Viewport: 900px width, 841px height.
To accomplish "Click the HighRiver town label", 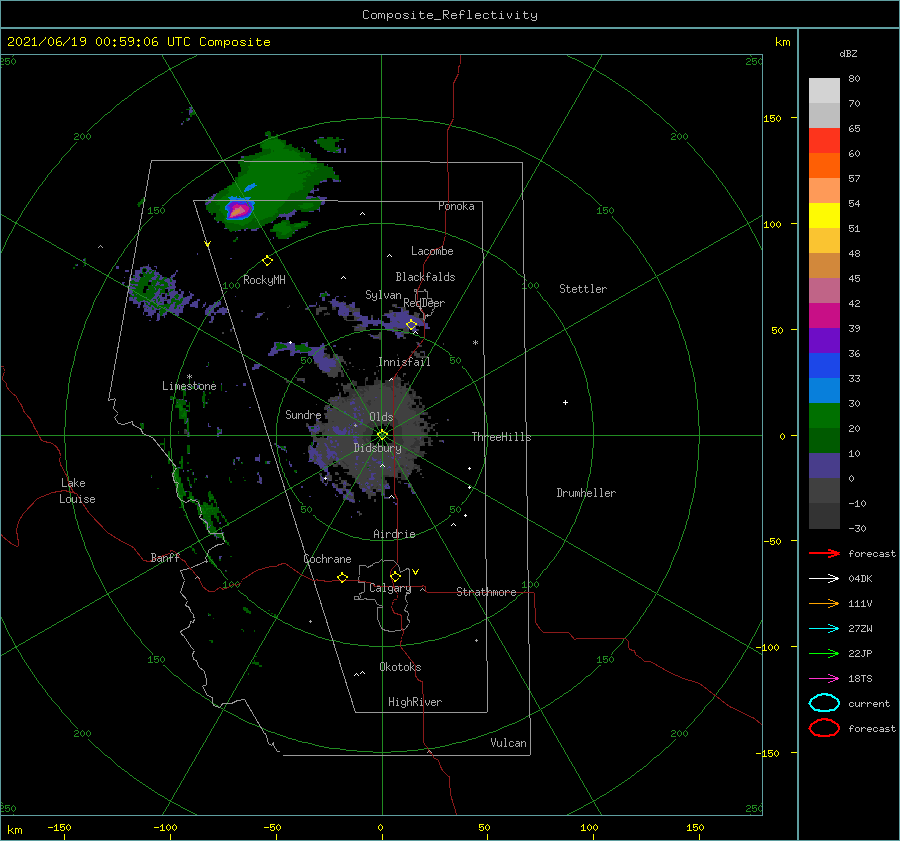I will click(415, 702).
